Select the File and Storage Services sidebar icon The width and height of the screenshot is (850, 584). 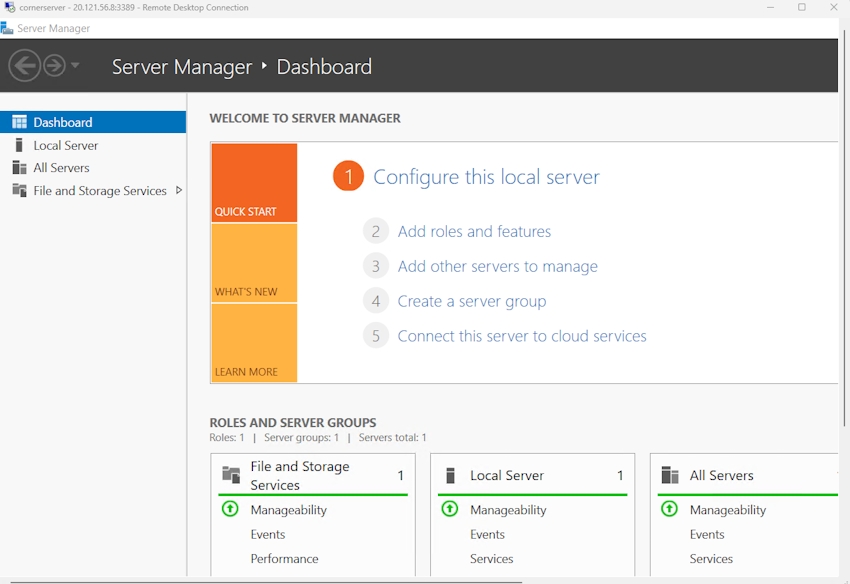20,190
